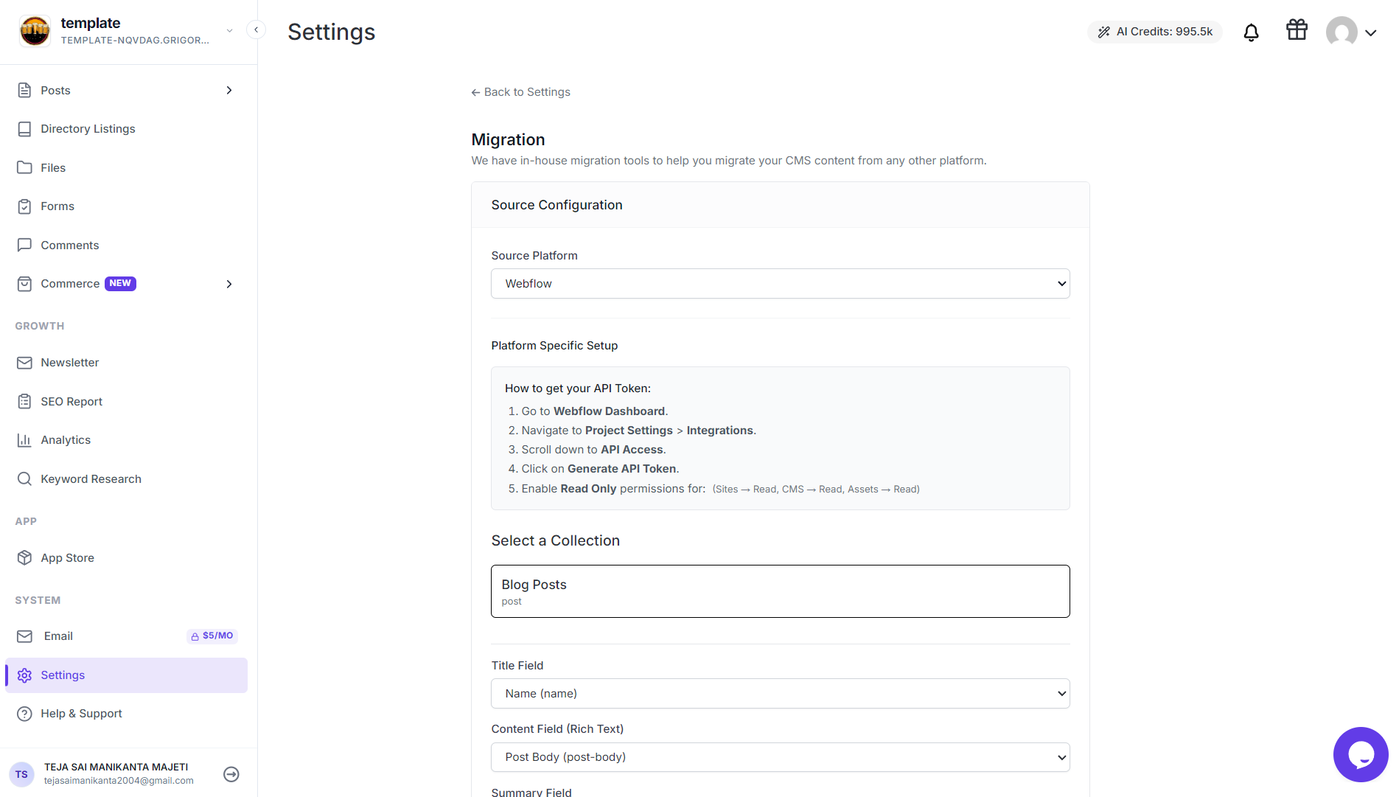The image size is (1399, 797).
Task: Open the Source Platform dropdown
Action: 780,283
